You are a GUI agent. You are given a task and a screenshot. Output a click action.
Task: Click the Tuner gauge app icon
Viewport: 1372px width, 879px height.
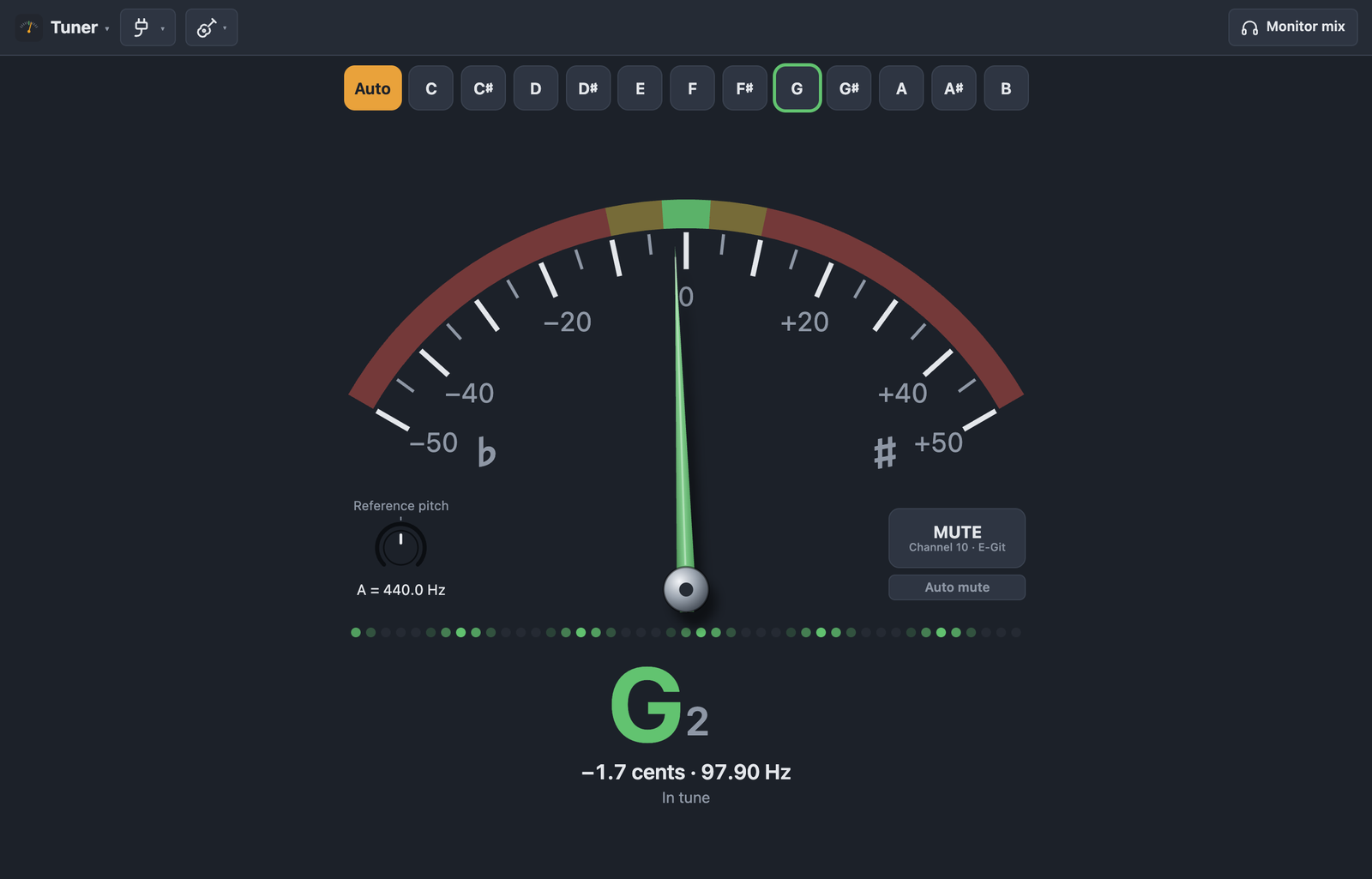tap(29, 27)
